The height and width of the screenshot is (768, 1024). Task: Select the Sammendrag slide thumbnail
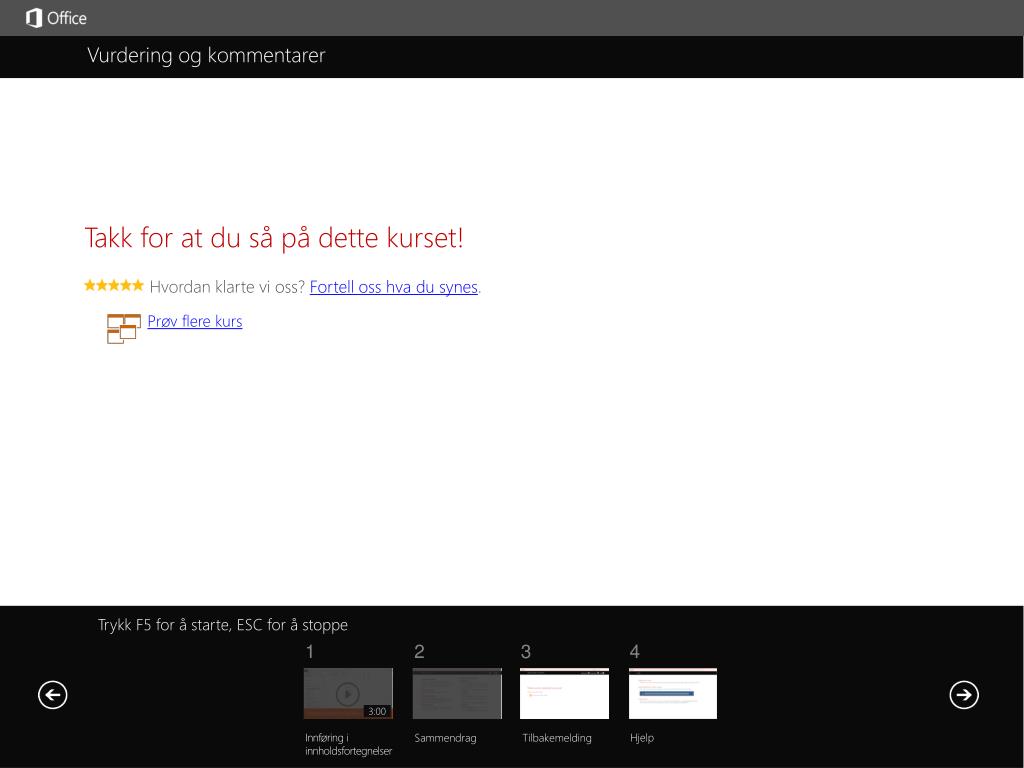457,694
